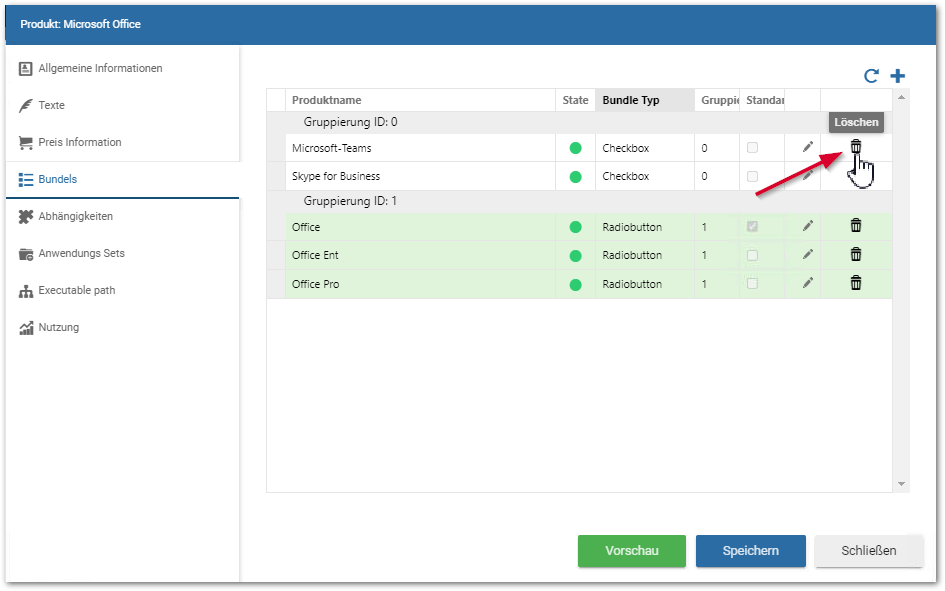Sort by the Gruppierung column header
This screenshot has width=945, height=591.
pos(717,101)
